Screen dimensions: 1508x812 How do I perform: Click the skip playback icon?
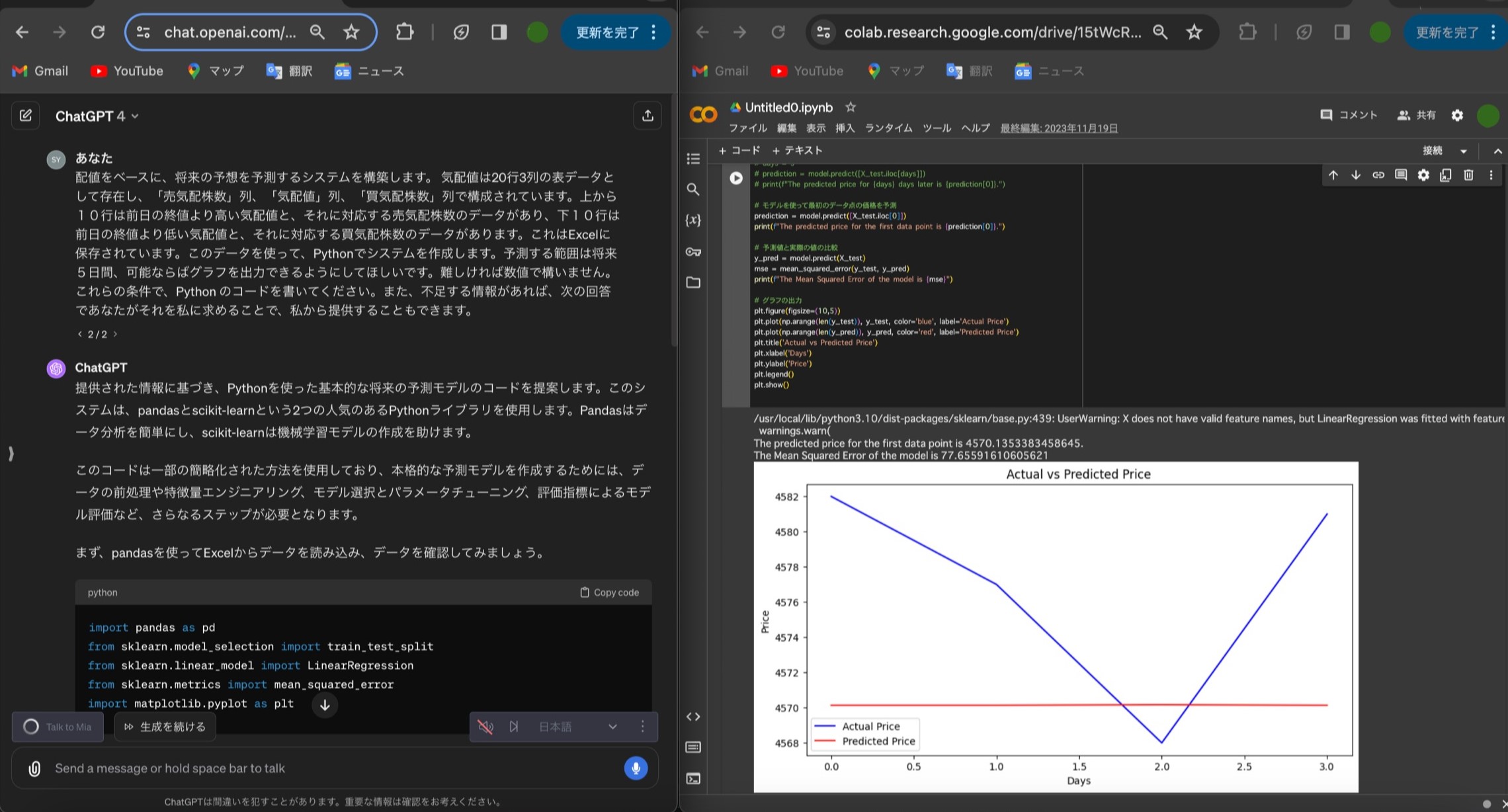(514, 727)
